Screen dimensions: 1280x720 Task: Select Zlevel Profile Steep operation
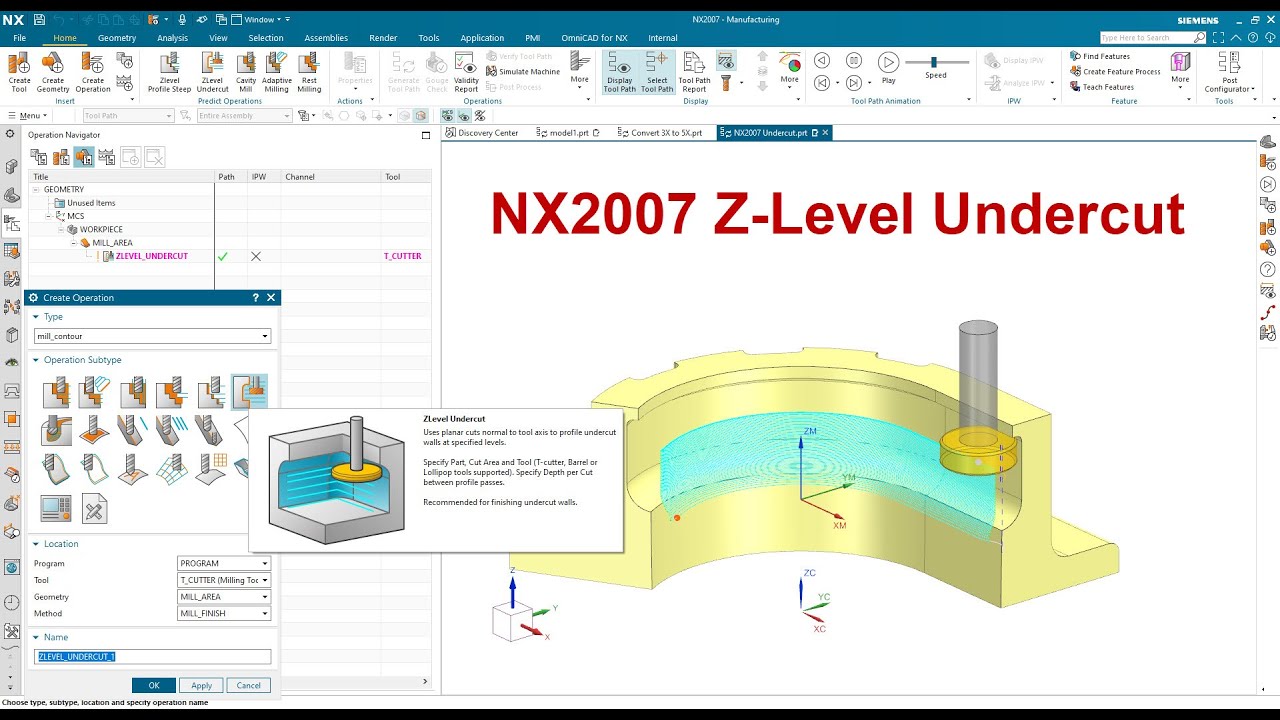[169, 72]
